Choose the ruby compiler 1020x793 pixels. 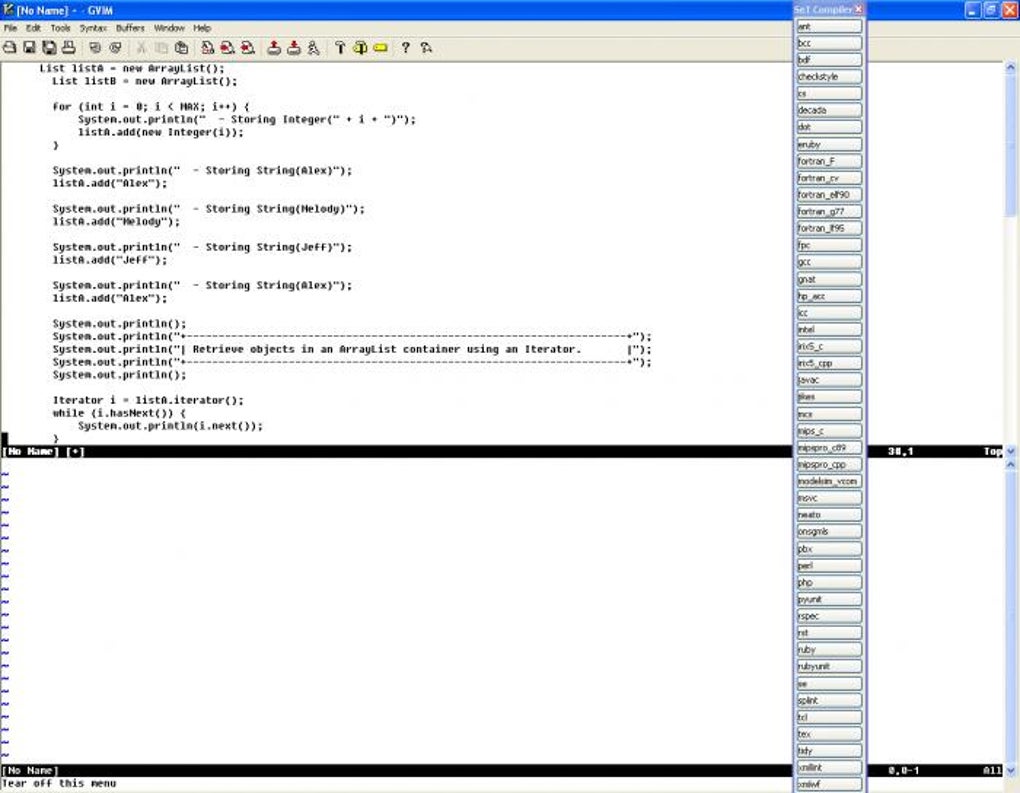(x=829, y=650)
